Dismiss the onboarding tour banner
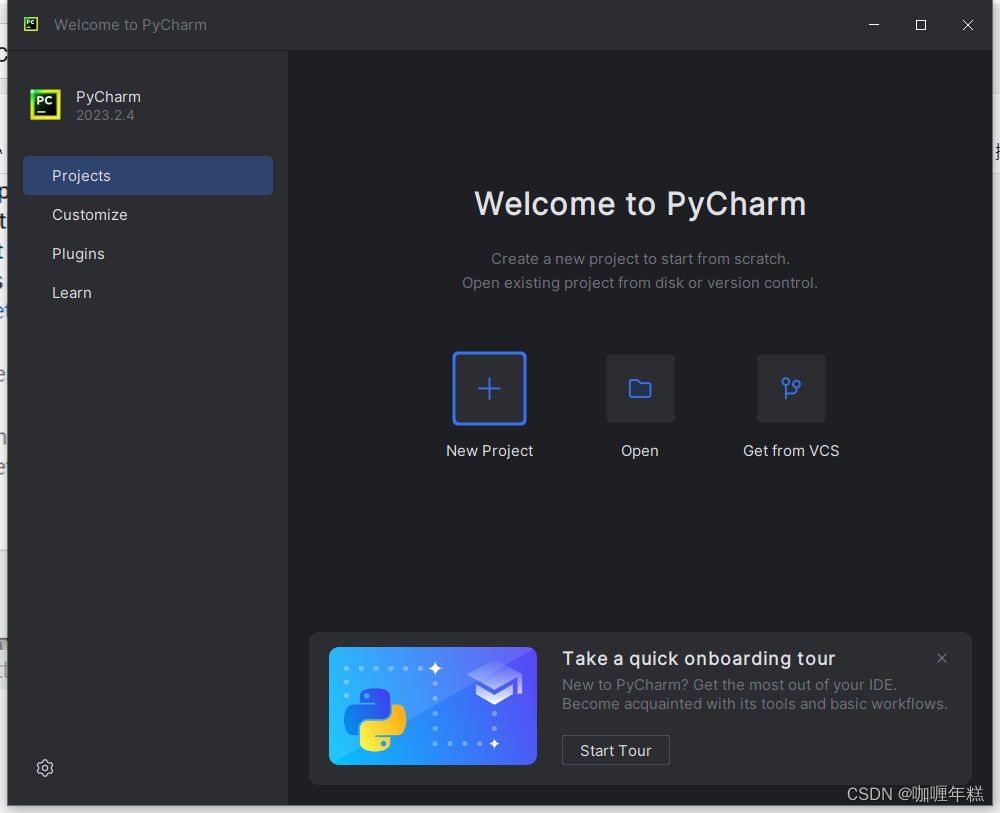Image resolution: width=1000 pixels, height=813 pixels. [941, 658]
